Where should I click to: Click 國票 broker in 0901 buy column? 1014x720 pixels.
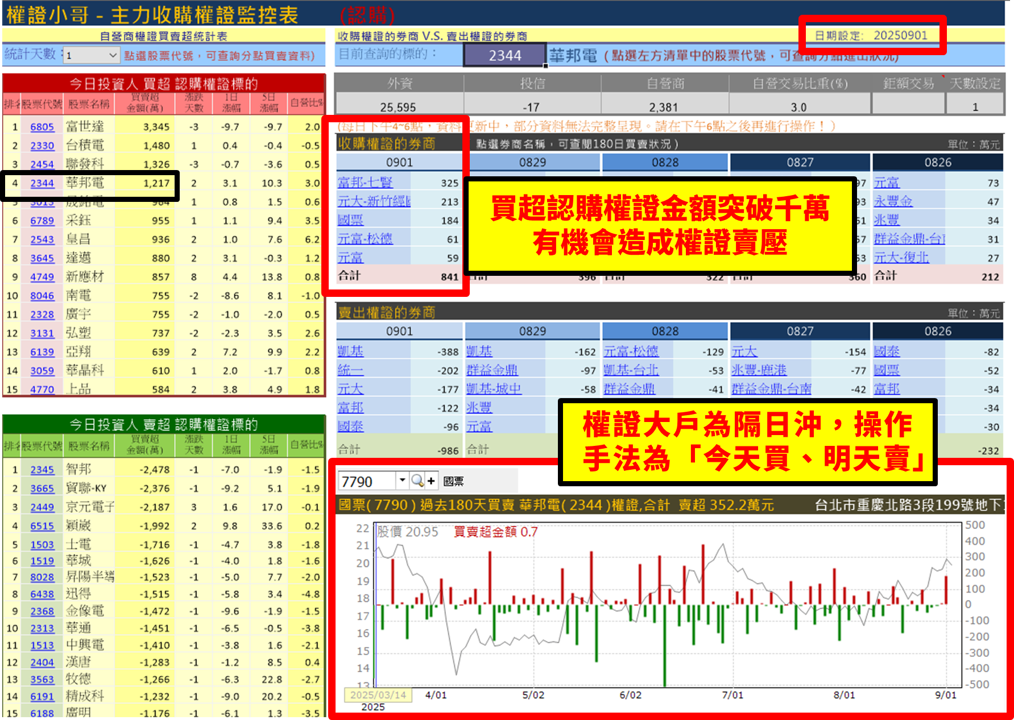(350, 221)
